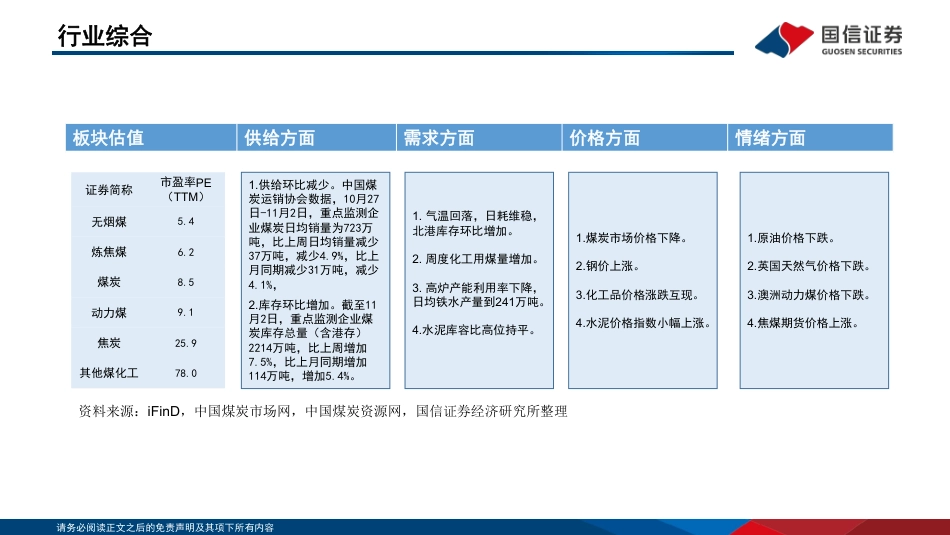950x535 pixels.
Task: Click the 78.0 PE value
Action: (x=186, y=373)
